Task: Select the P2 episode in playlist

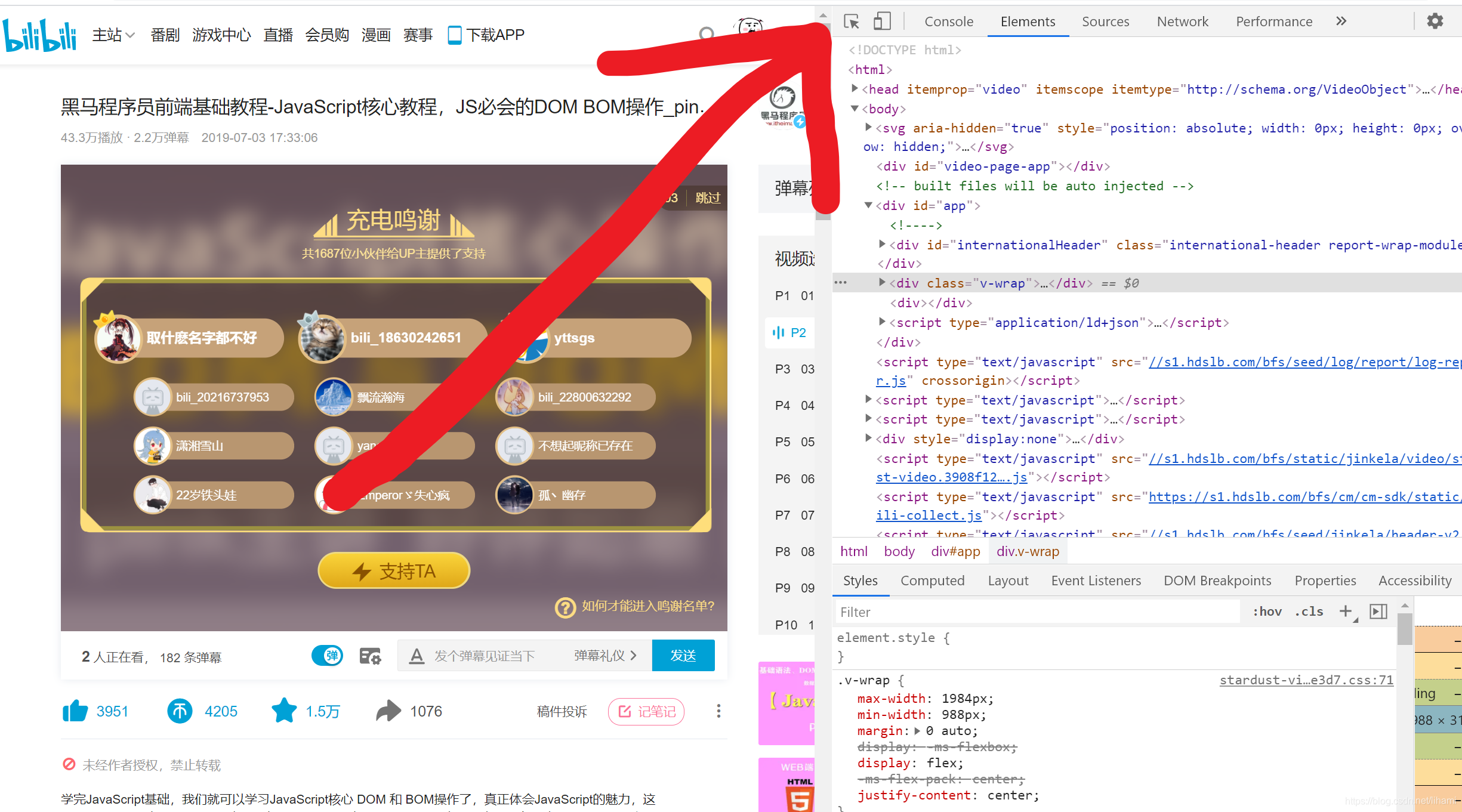Action: pyautogui.click(x=789, y=332)
